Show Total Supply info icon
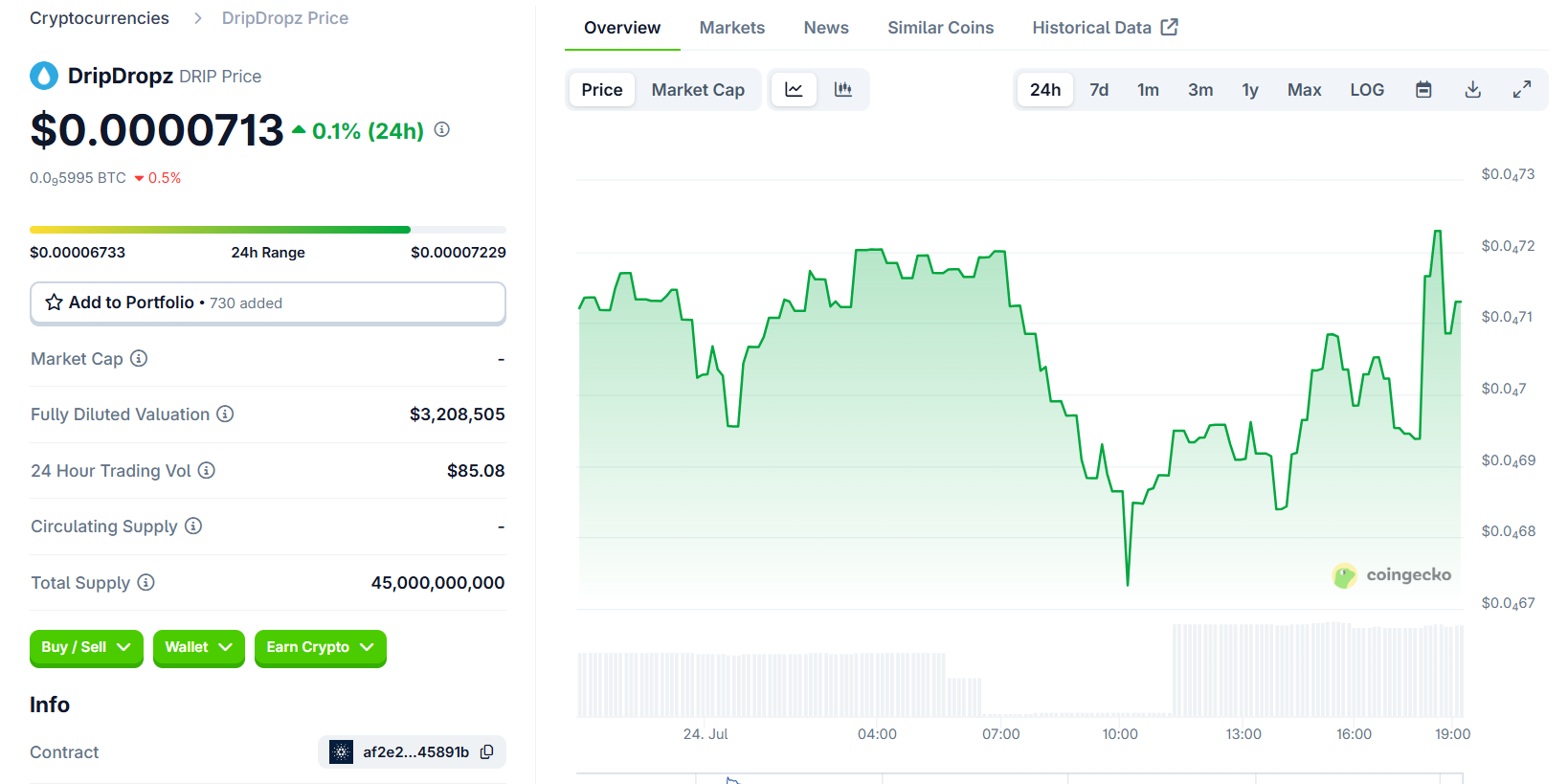Viewport: 1568px width, 784px height. (x=146, y=582)
